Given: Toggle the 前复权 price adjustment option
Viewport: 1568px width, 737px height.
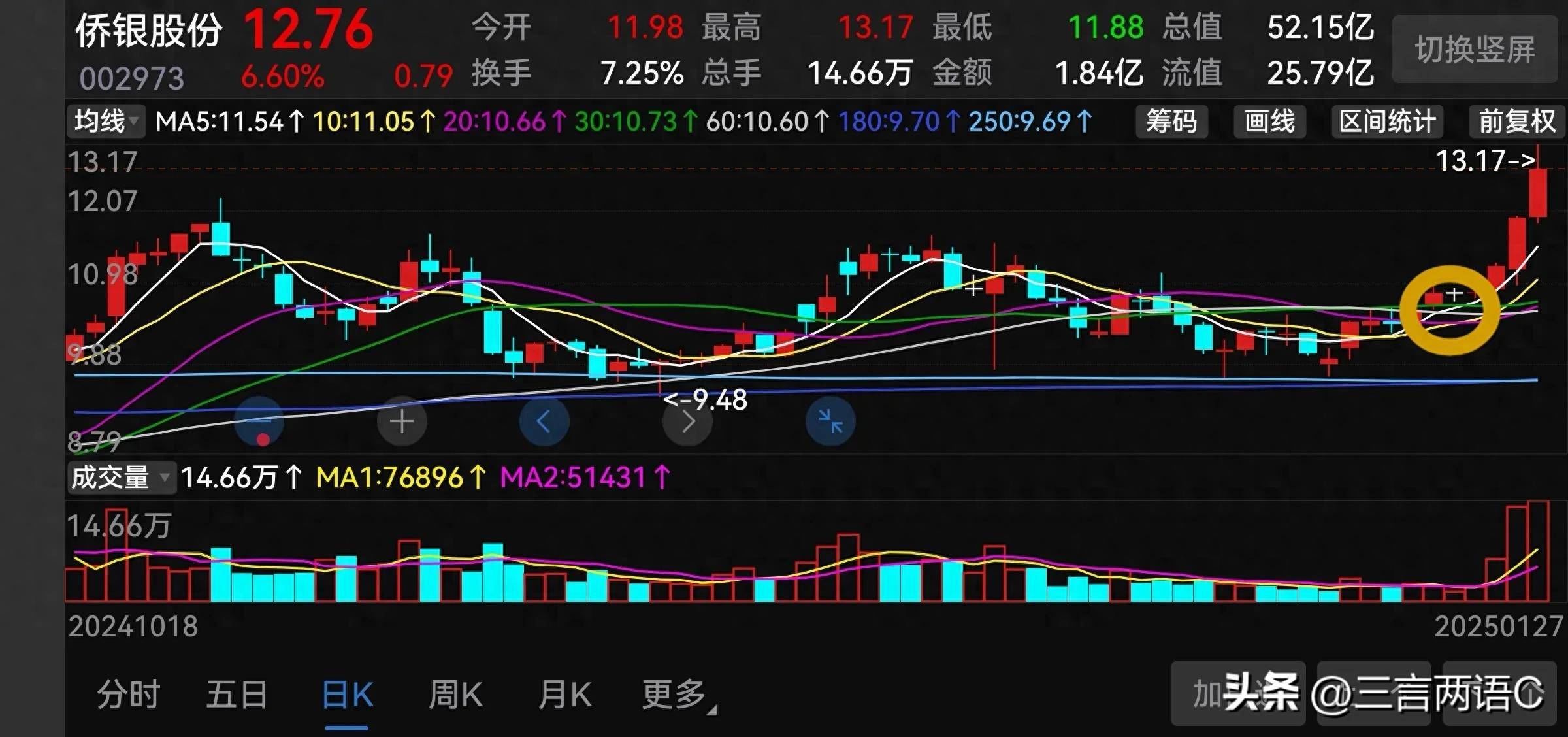Looking at the screenshot, I should (x=1517, y=122).
